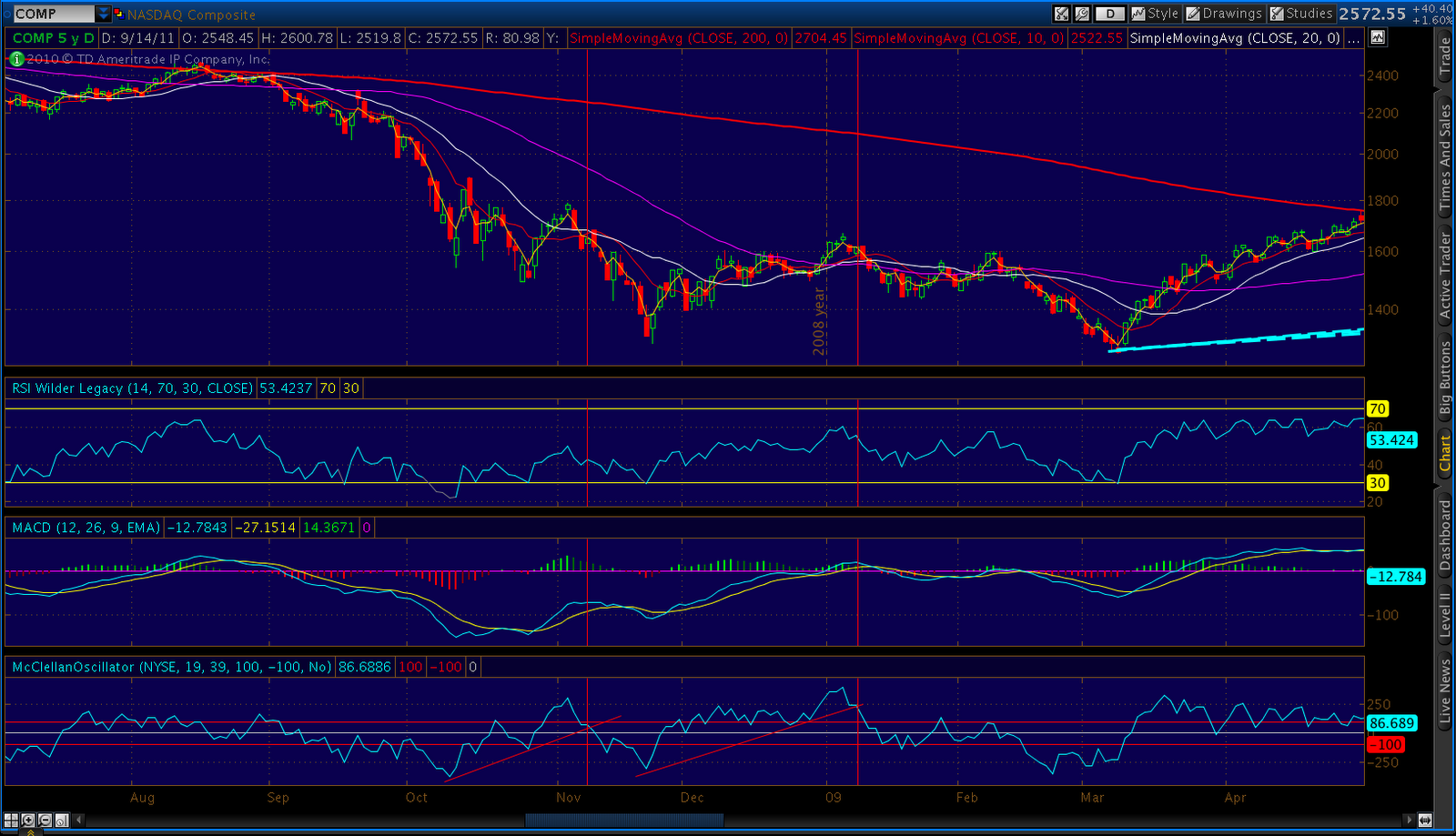The height and width of the screenshot is (836, 1456).
Task: Switch to the Trade side tab
Action: coord(1444,56)
